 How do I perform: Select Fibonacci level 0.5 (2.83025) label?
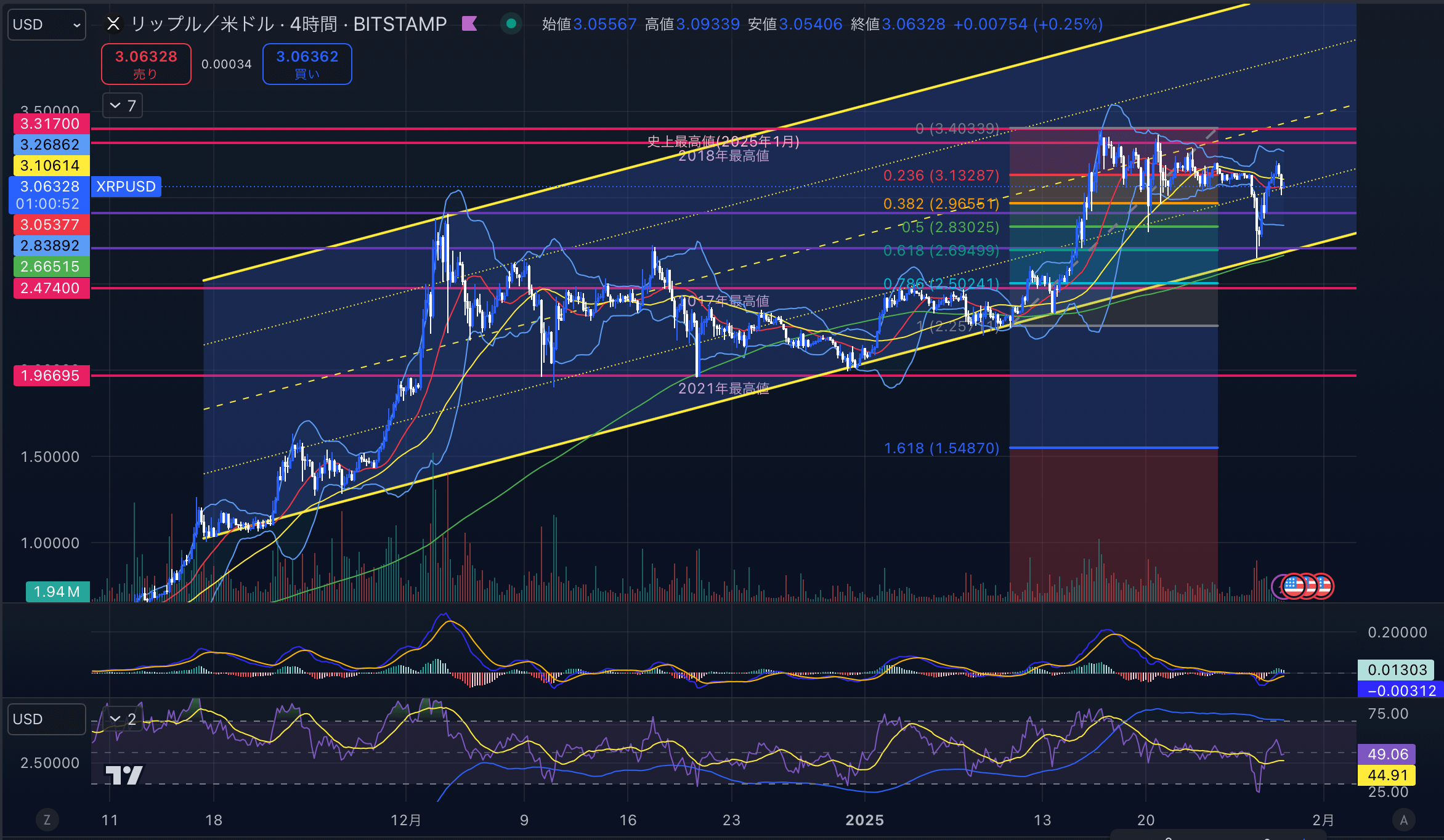[x=951, y=227]
